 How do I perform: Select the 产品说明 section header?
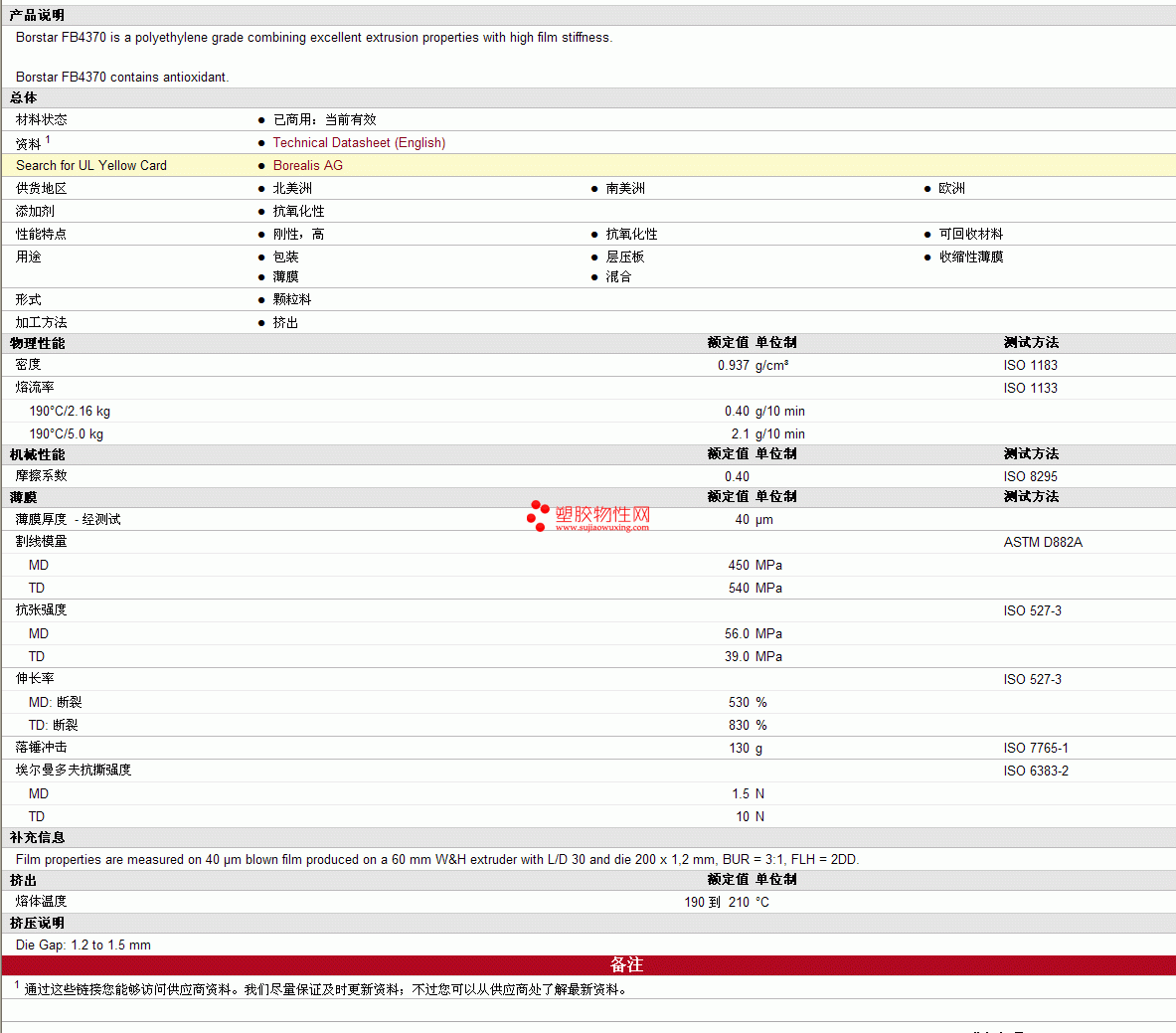point(37,15)
